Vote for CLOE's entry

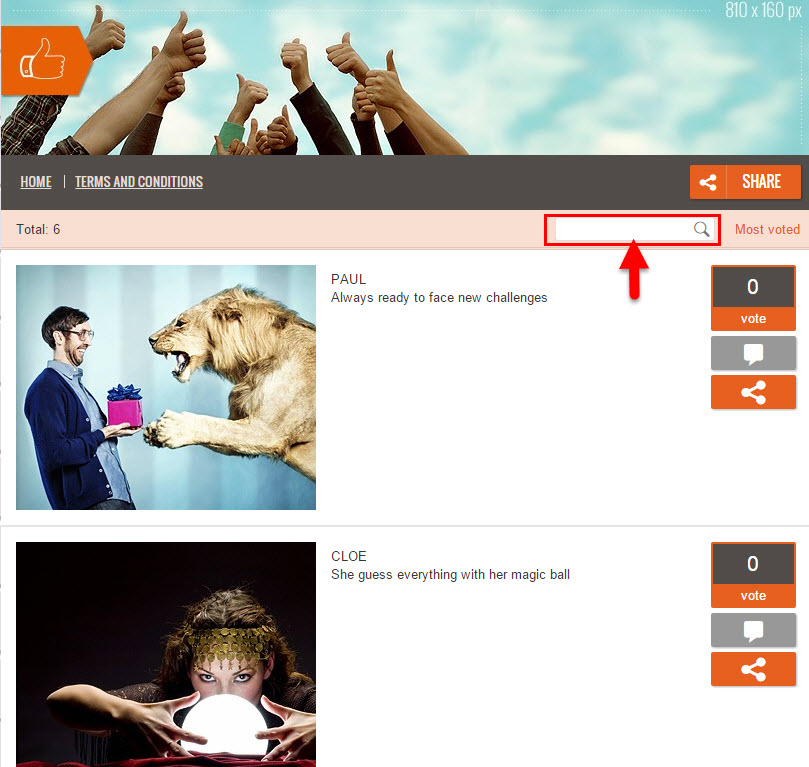pos(753,596)
